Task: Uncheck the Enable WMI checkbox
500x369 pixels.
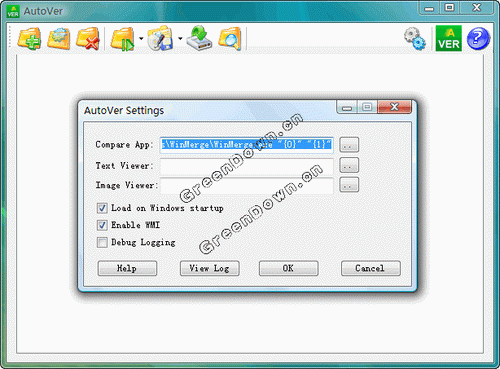Action: coord(102,225)
